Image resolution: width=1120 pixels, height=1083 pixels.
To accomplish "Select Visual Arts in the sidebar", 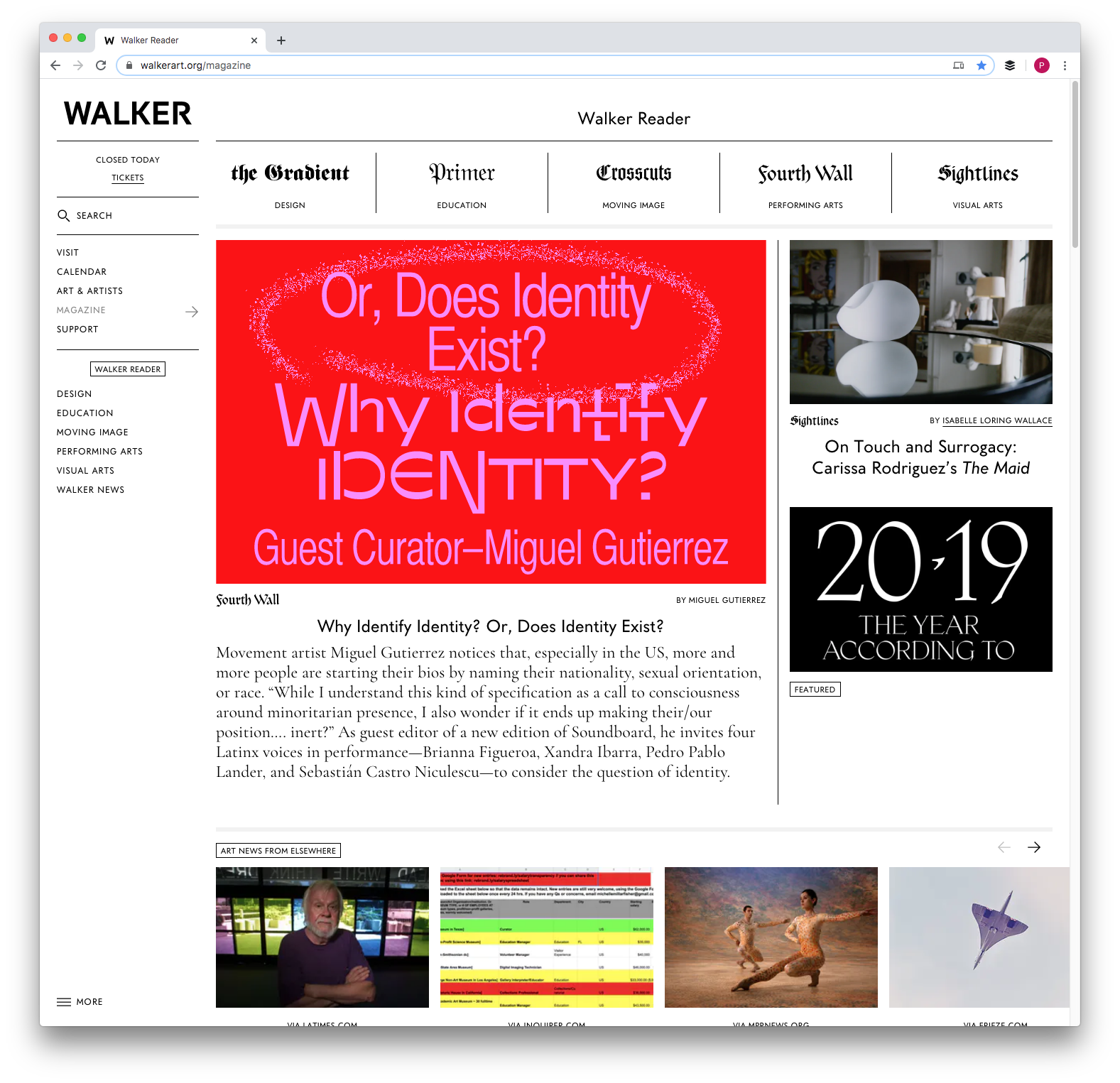I will coord(86,471).
